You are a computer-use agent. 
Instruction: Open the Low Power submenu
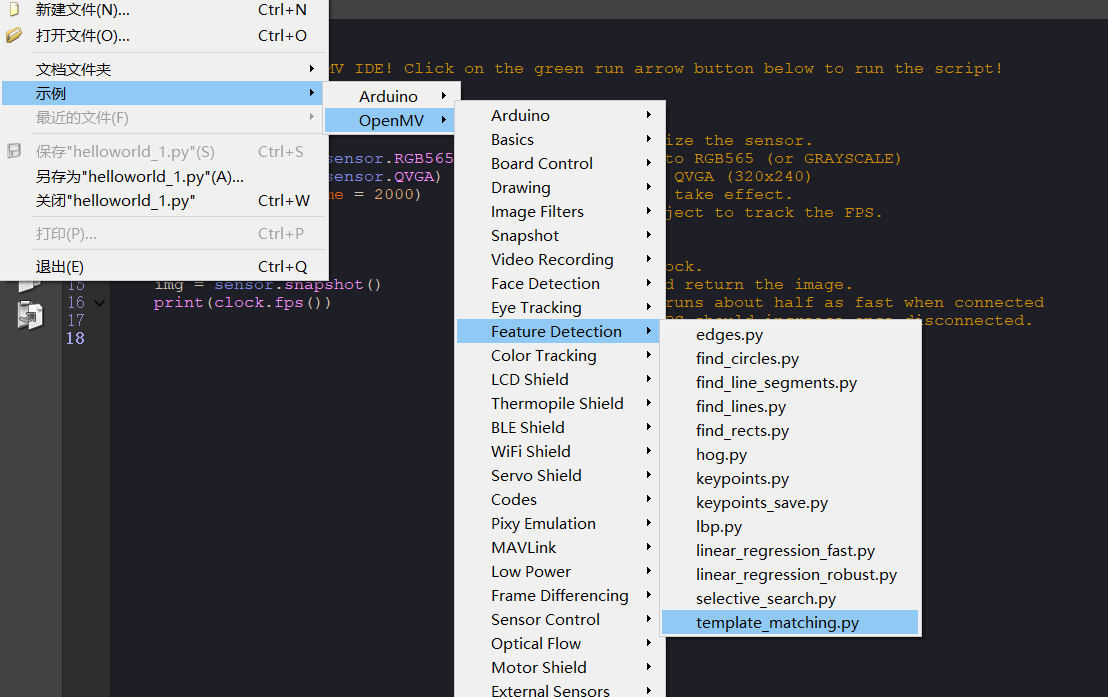click(x=558, y=572)
